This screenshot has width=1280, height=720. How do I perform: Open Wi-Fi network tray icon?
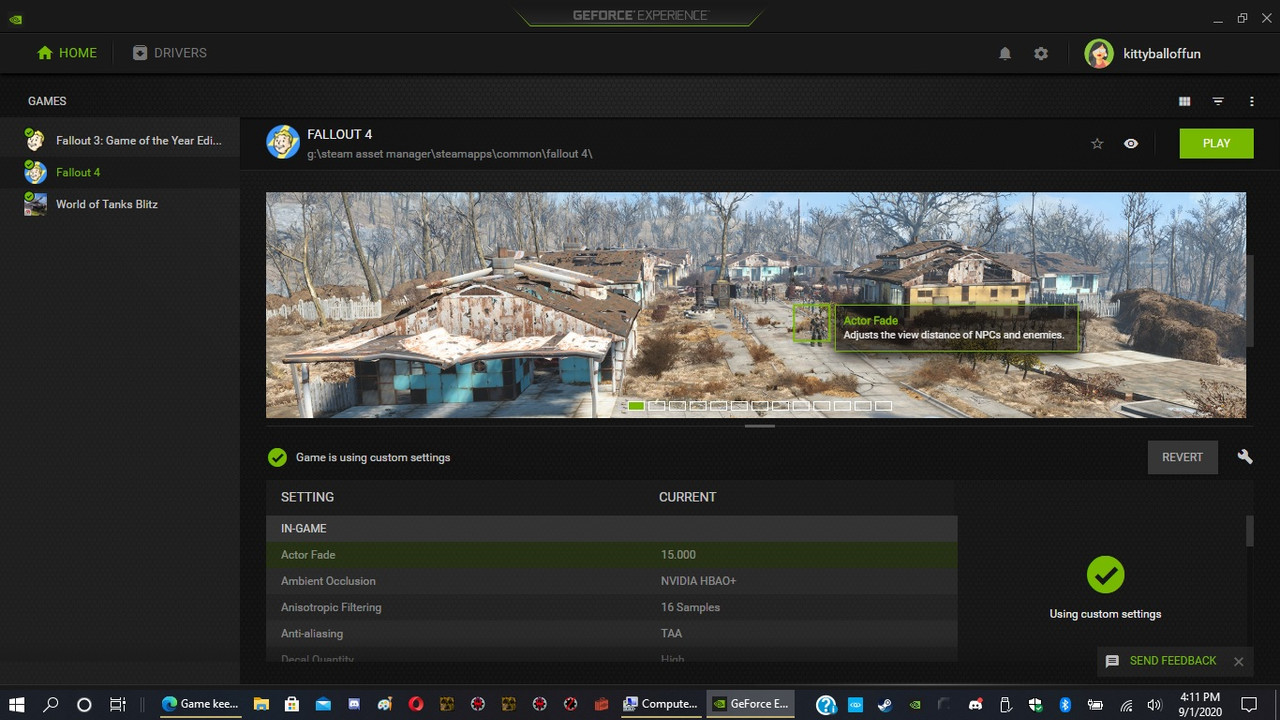[1126, 704]
